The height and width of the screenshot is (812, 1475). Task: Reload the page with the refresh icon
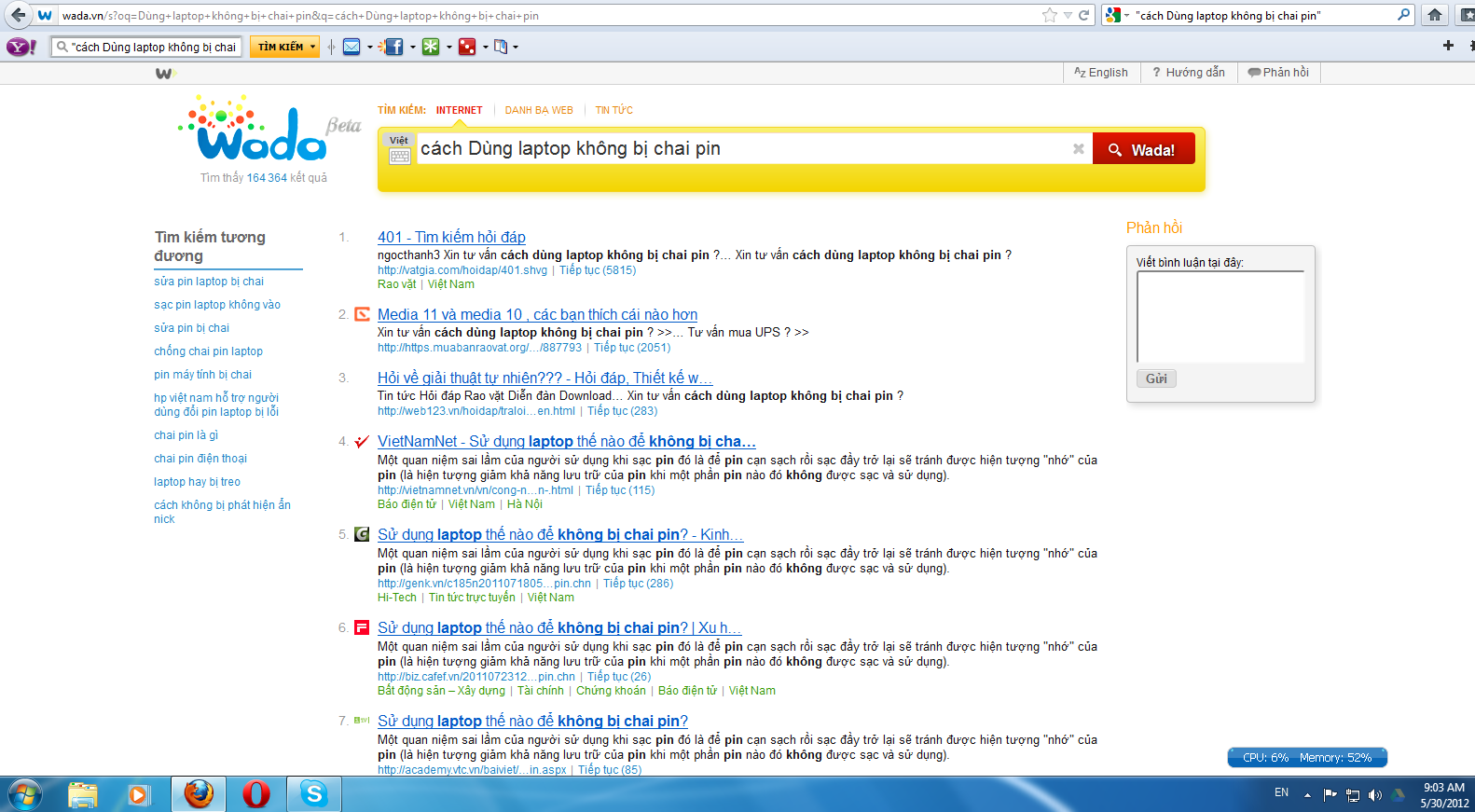coord(1084,15)
